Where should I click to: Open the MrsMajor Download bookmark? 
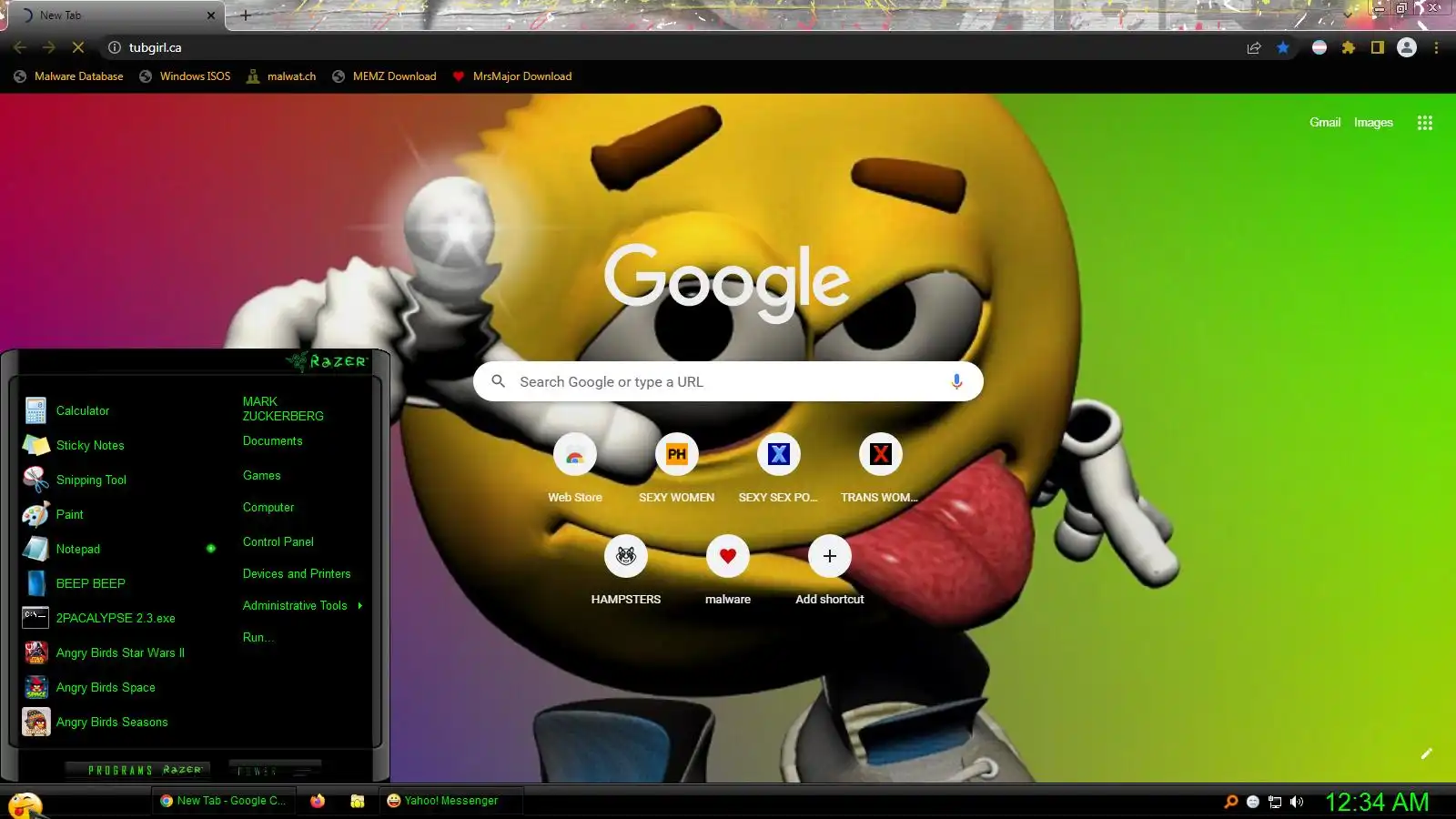[x=512, y=76]
